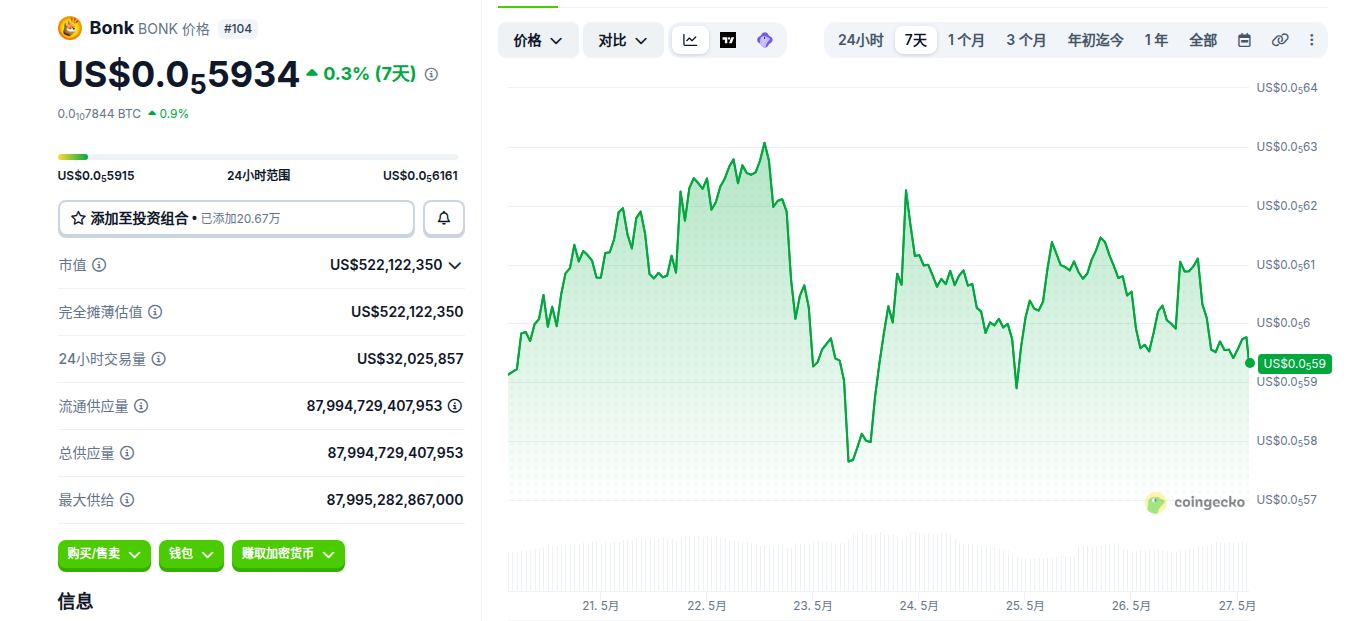
Task: Open info tooltip next to 完全摊薄估值
Action: (x=155, y=312)
